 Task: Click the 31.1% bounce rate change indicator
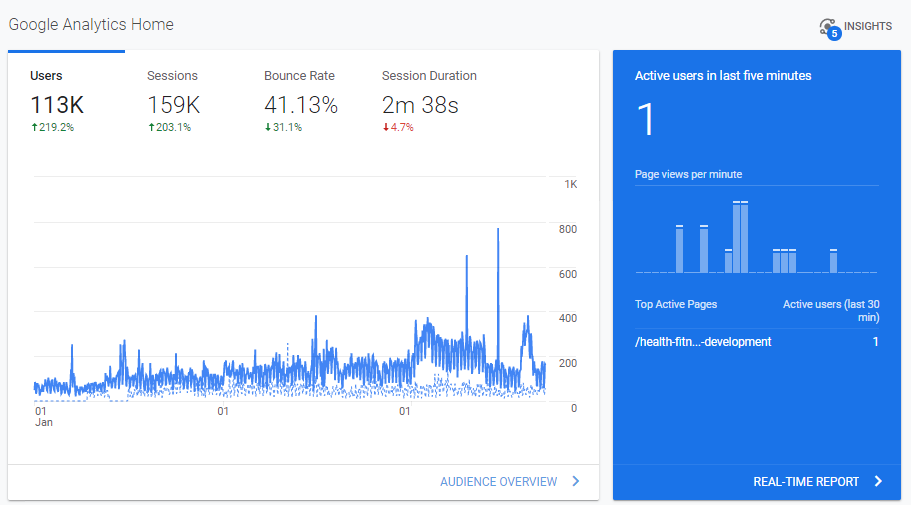coord(284,127)
